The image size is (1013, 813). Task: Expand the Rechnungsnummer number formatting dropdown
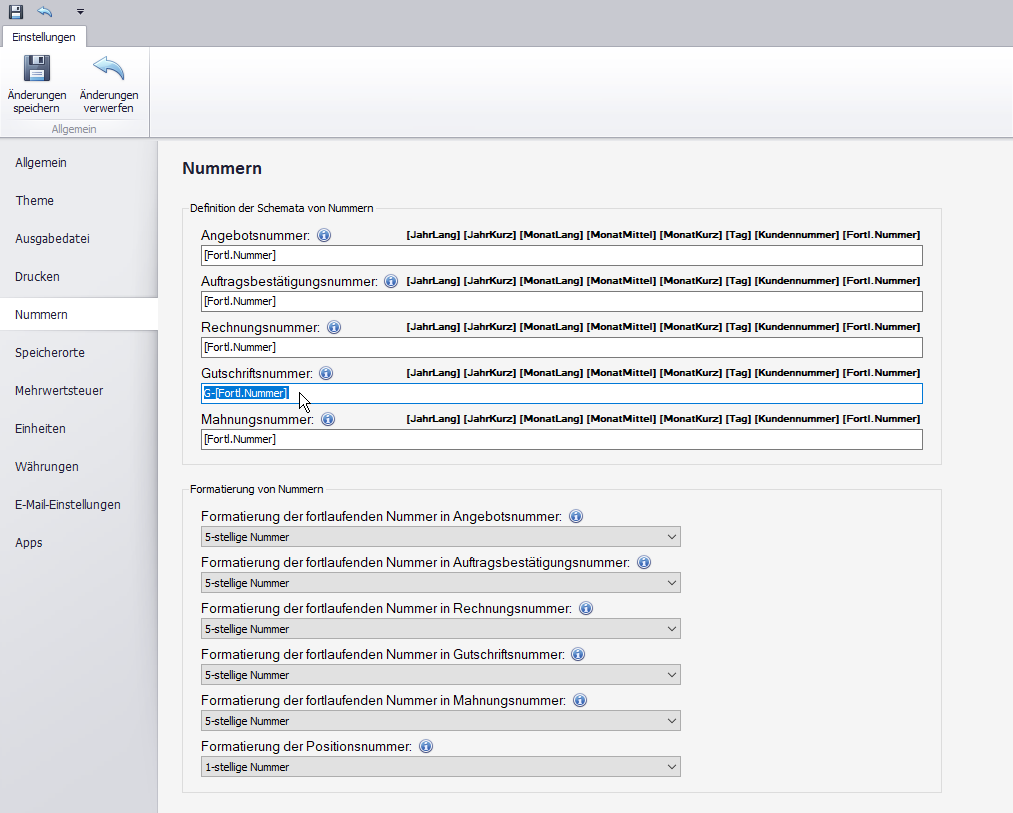pos(440,629)
